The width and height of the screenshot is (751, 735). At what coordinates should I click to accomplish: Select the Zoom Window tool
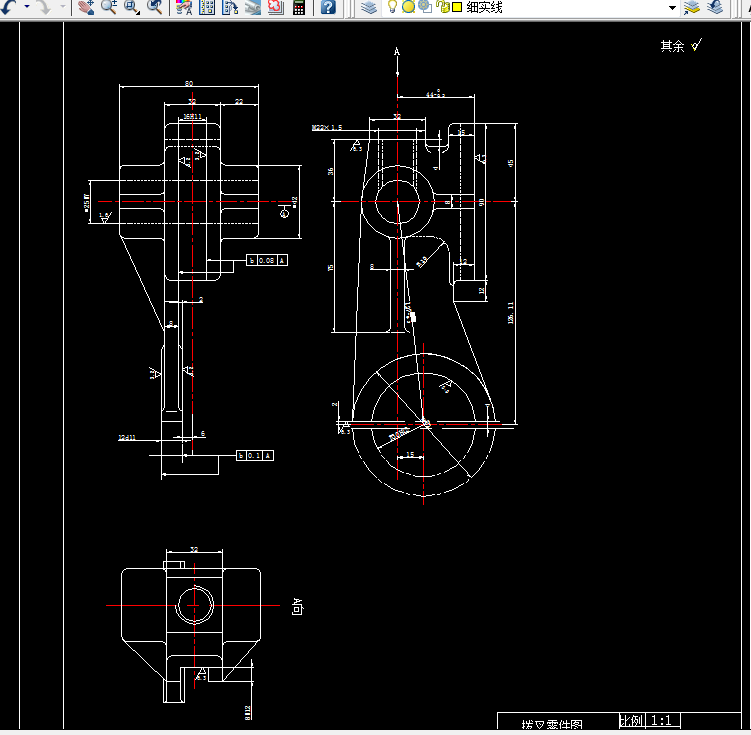click(132, 7)
